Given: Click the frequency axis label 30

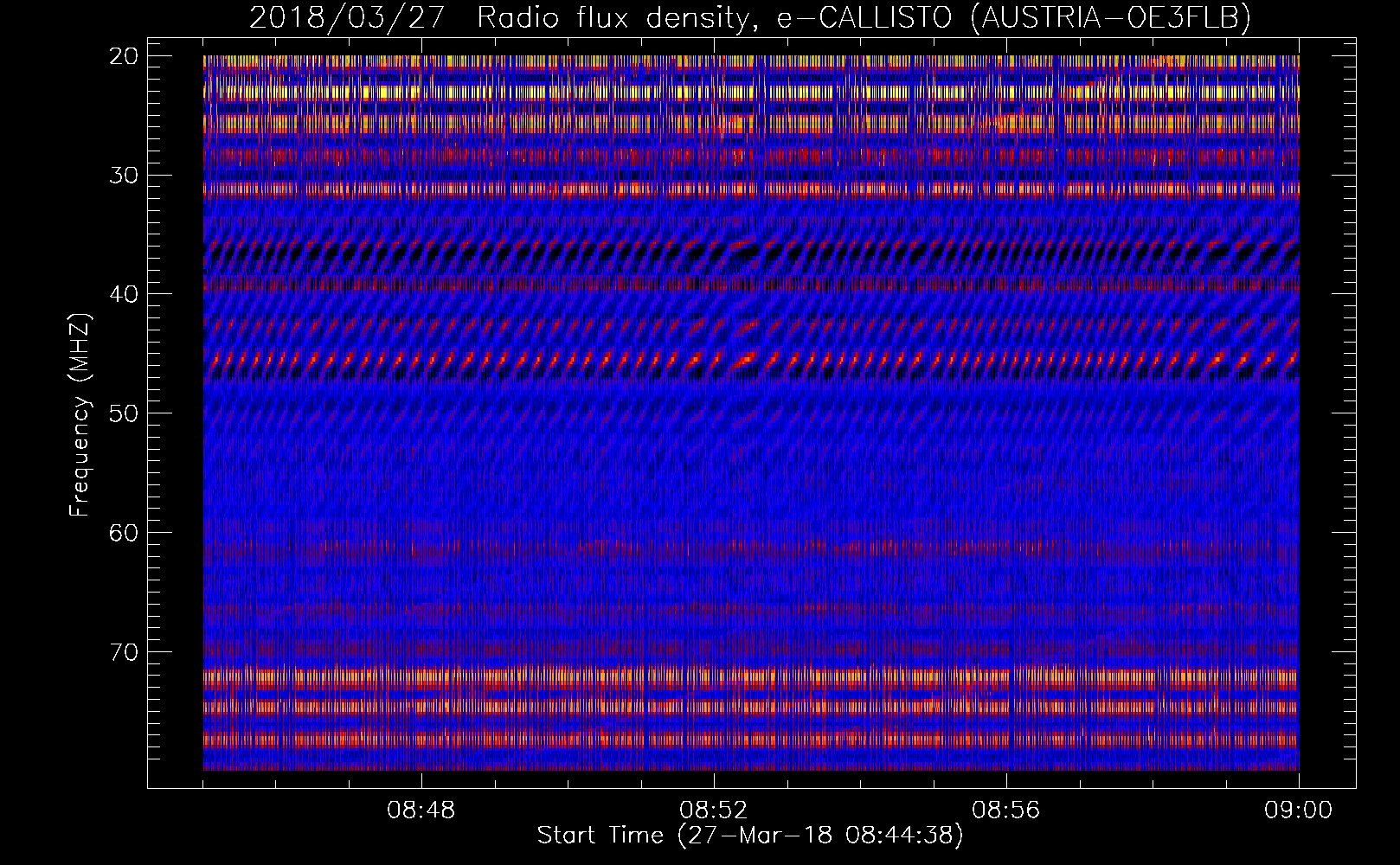Looking at the screenshot, I should (124, 176).
